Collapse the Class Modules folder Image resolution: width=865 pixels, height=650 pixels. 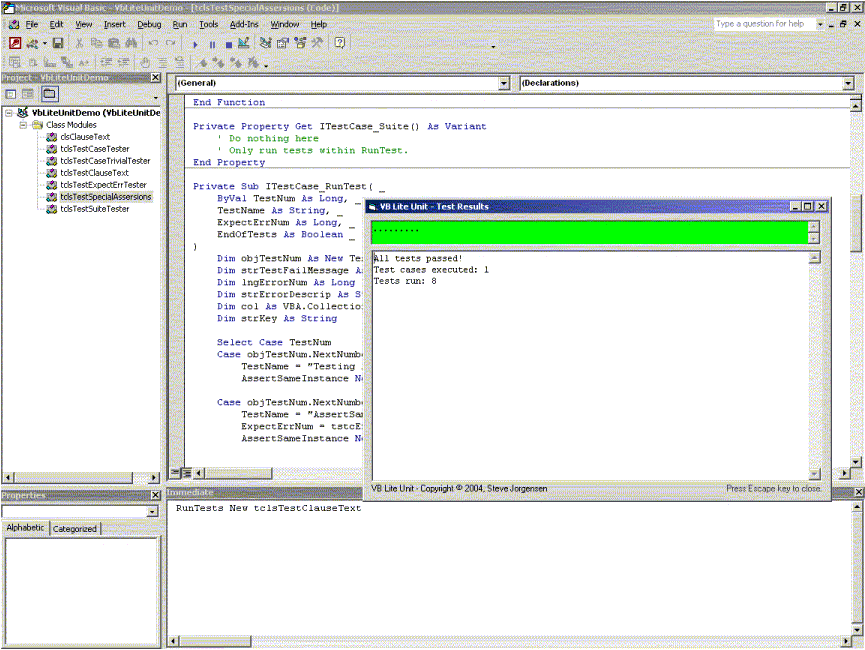pyautogui.click(x=23, y=125)
